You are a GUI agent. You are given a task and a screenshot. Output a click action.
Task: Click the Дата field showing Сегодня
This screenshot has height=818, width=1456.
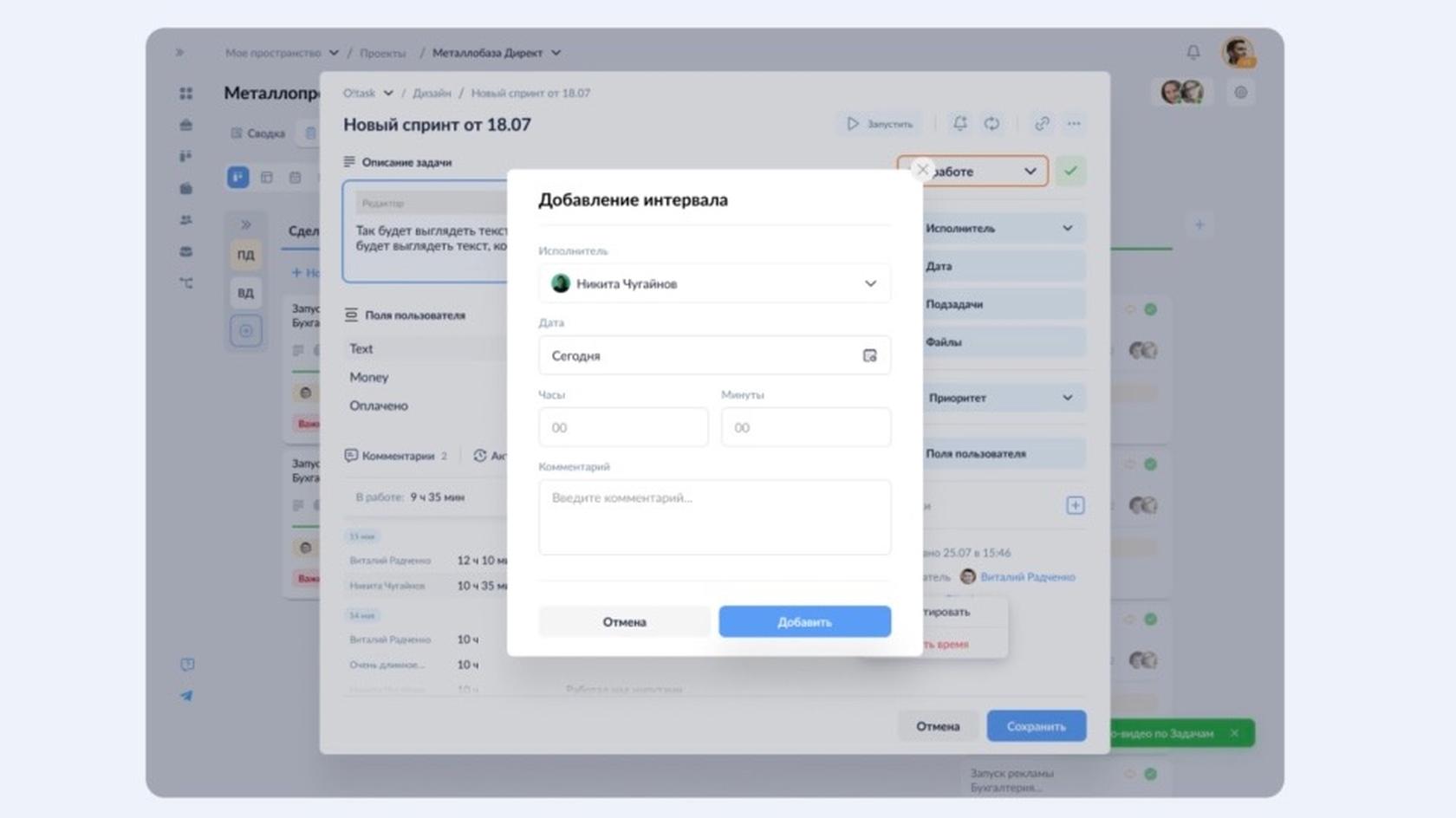click(x=714, y=355)
